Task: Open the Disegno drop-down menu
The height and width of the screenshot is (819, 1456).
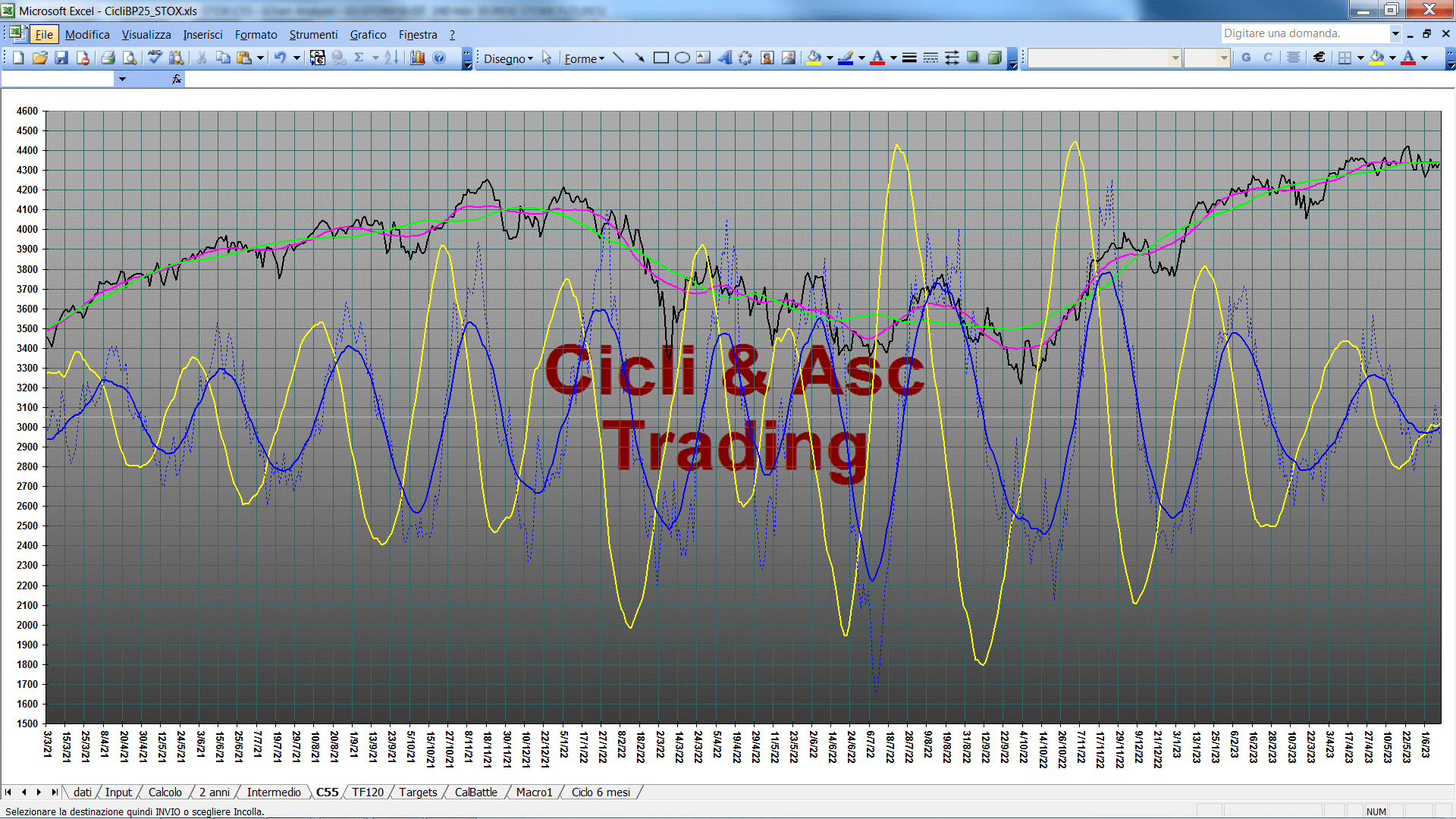Action: point(508,58)
